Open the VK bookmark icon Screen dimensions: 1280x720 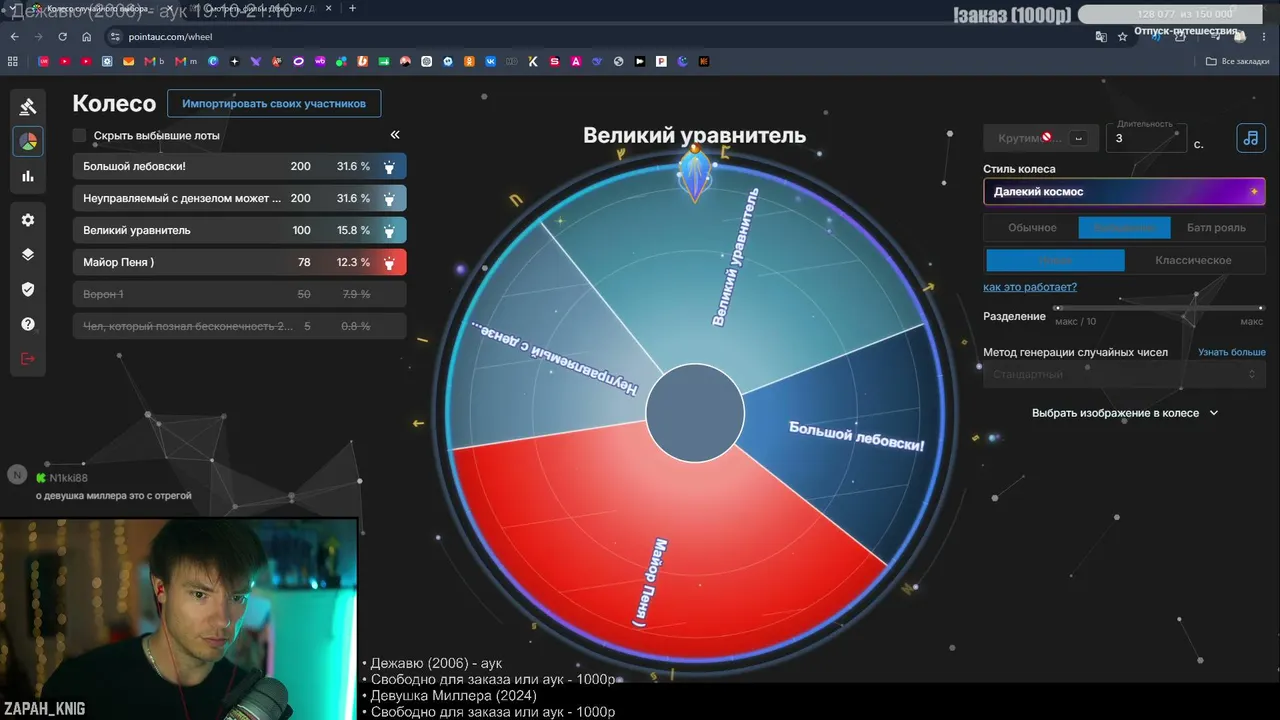490,61
